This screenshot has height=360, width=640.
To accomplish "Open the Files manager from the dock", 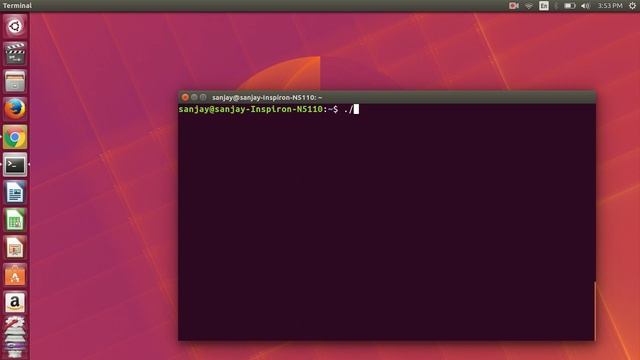I will coord(15,81).
